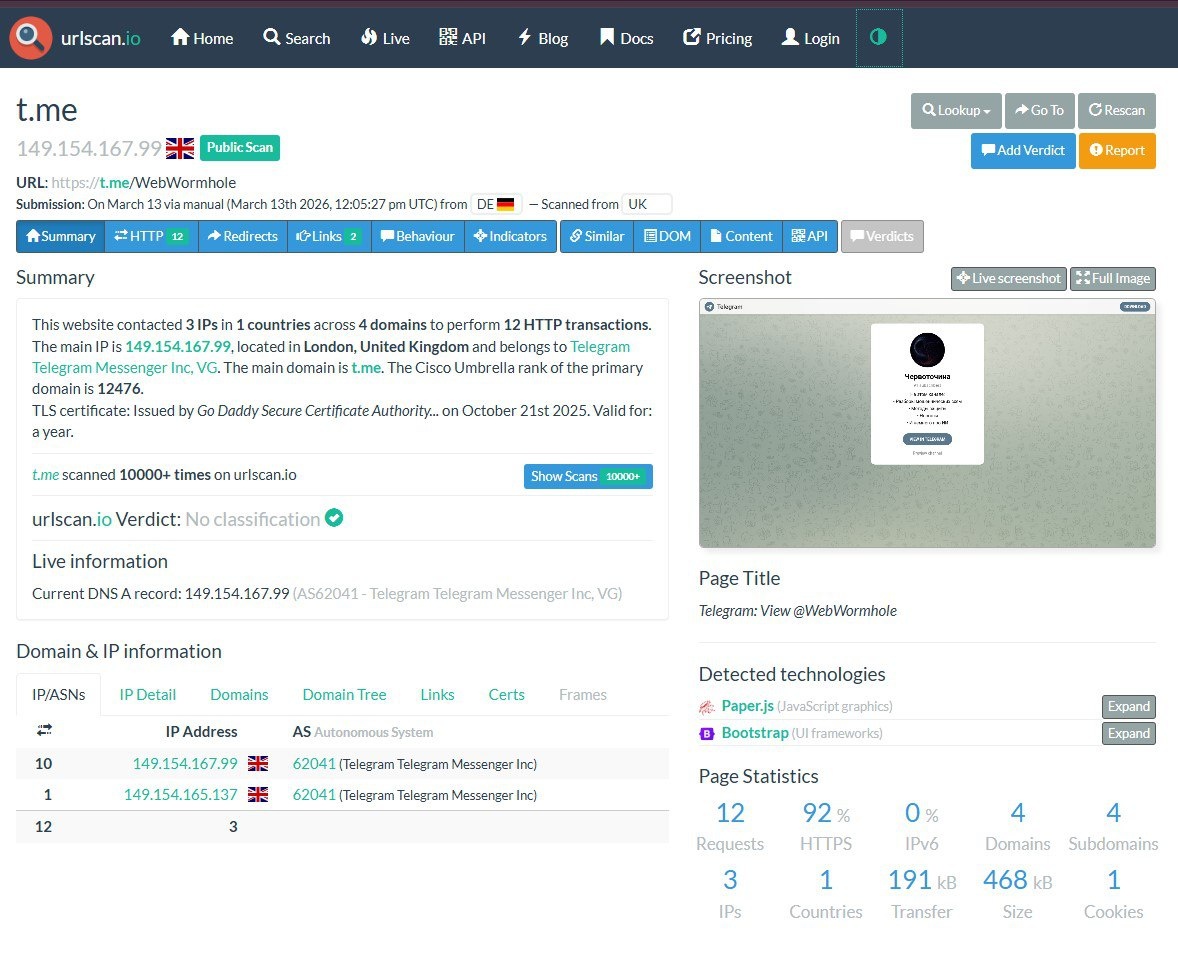The height and width of the screenshot is (964, 1178).
Task: Open the Home nav link
Action: tap(202, 38)
